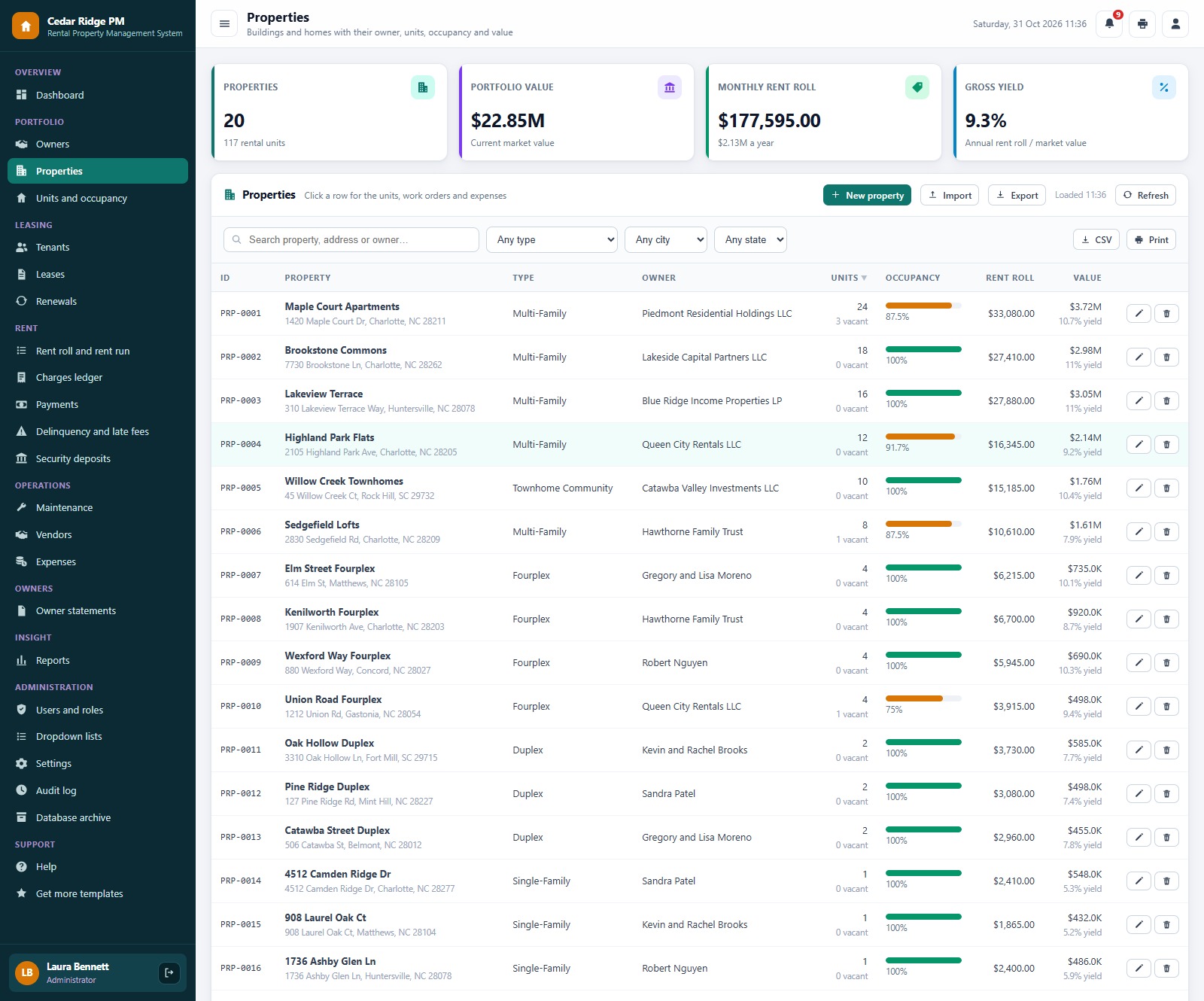Delete the Kenilworth Fourplex row
This screenshot has width=1204, height=1001.
(1166, 619)
